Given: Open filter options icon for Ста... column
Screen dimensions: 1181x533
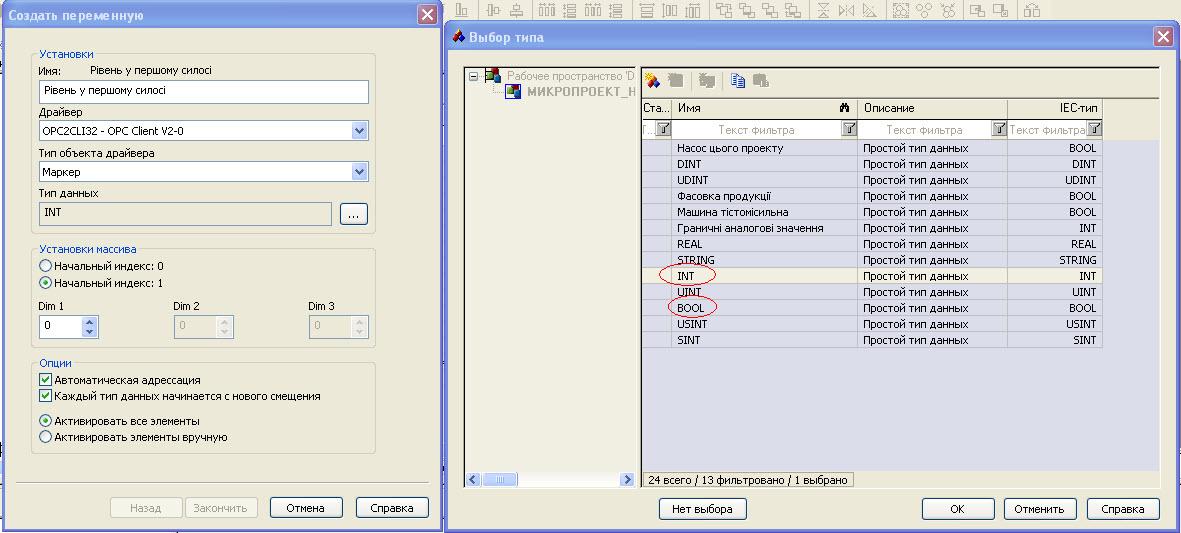Looking at the screenshot, I should point(663,129).
